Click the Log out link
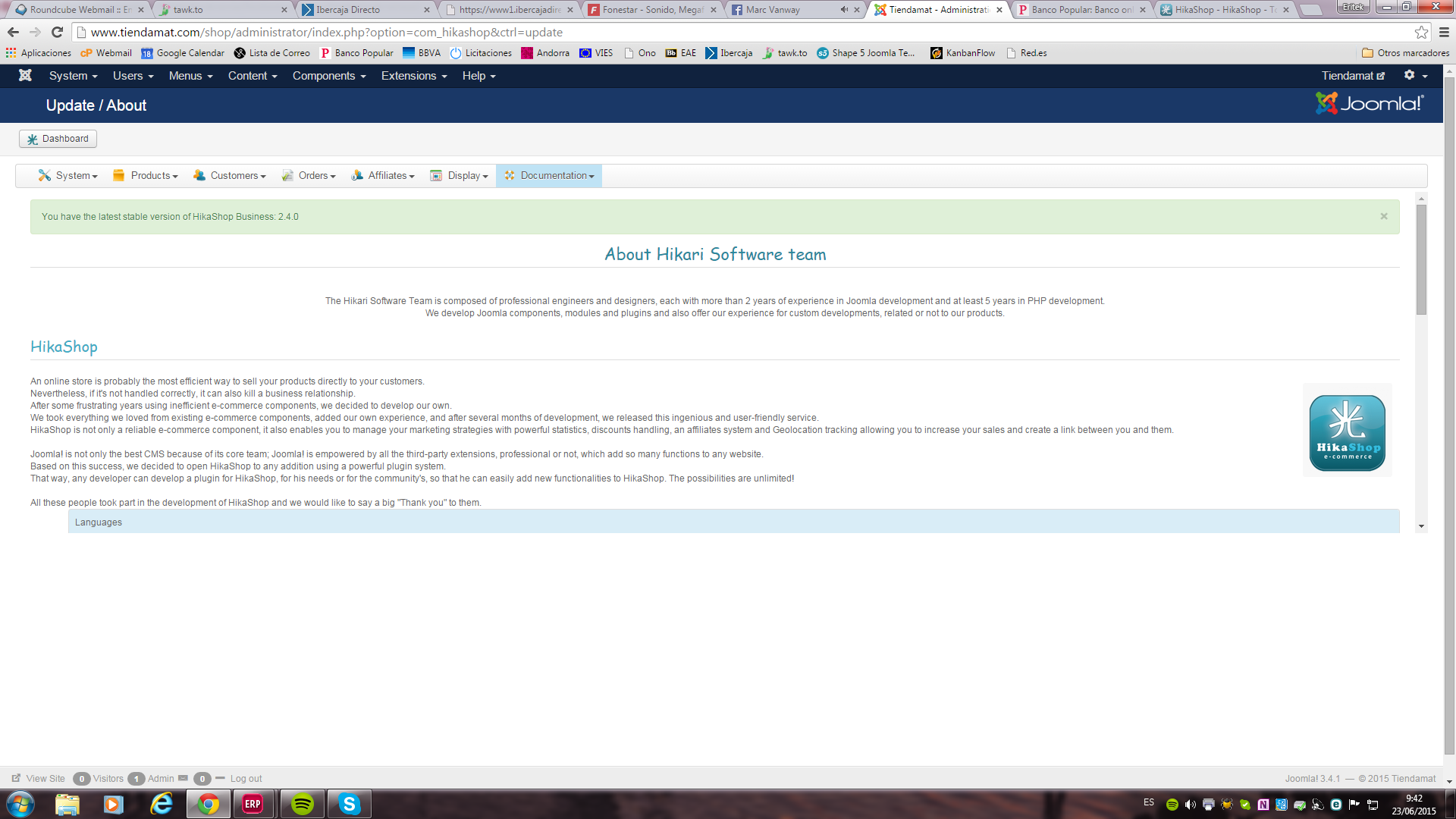 [246, 779]
